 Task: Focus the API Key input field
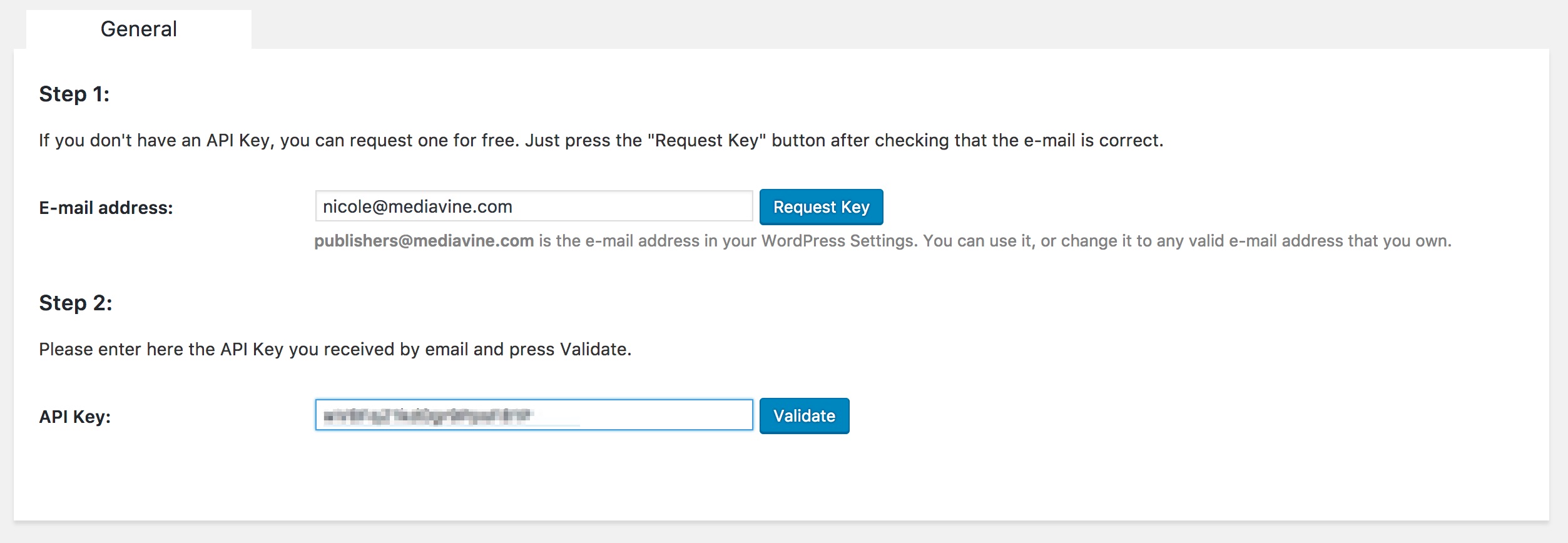[534, 415]
